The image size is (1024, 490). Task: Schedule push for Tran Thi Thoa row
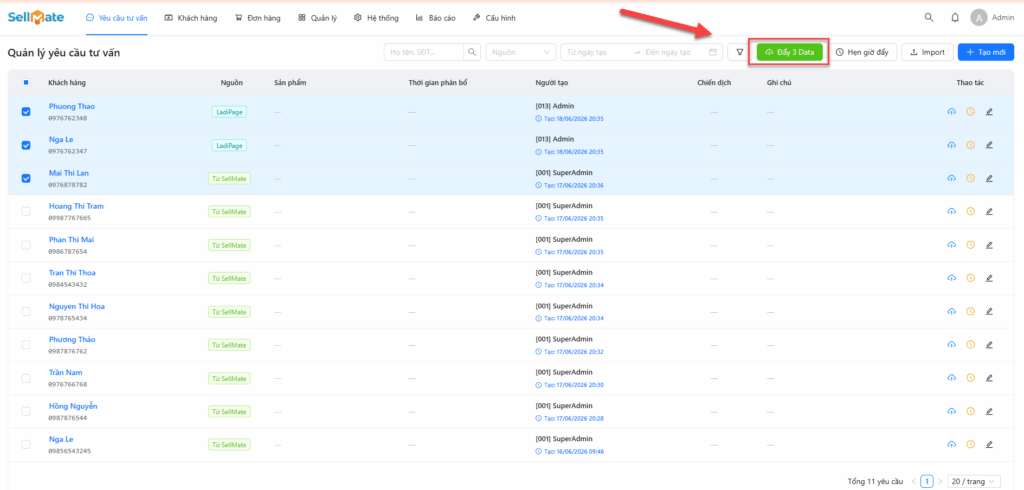tap(970, 278)
